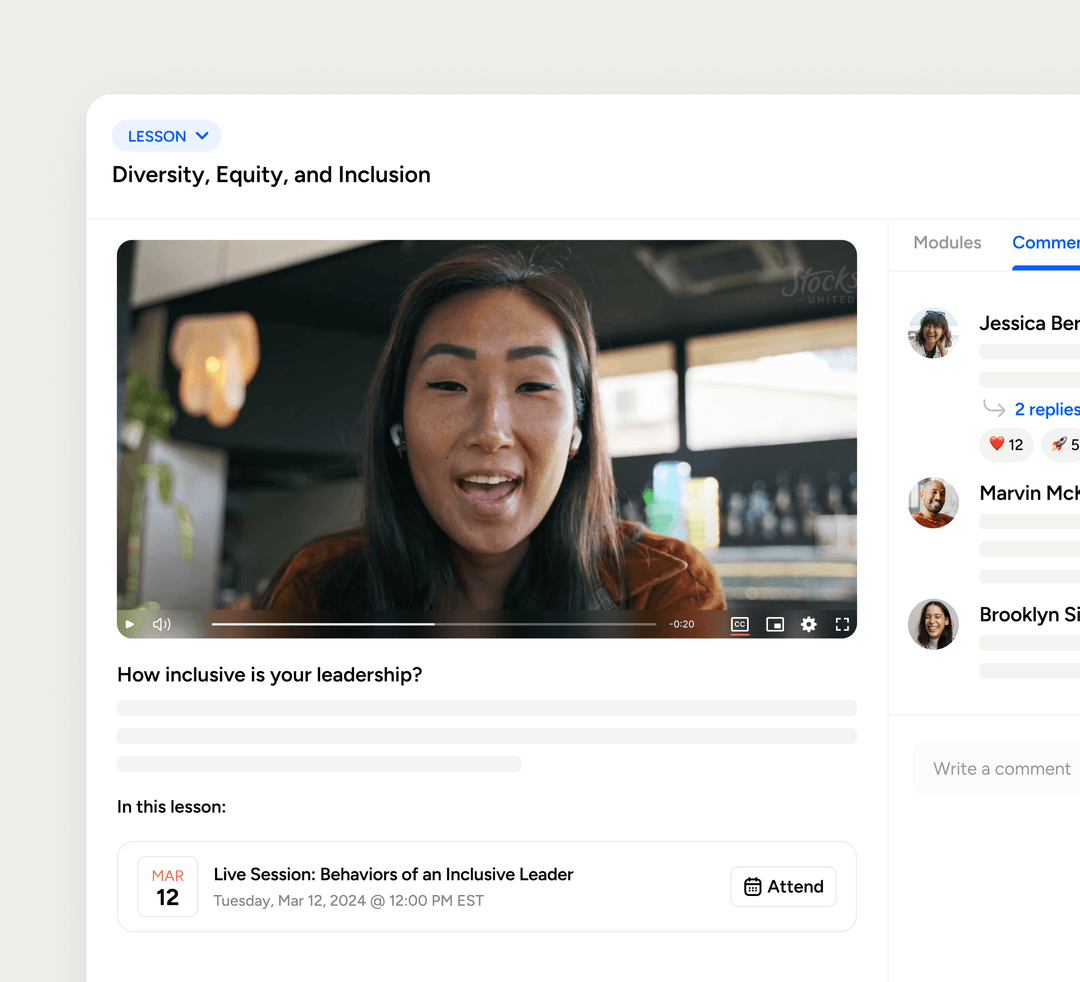
Task: Mute the video volume
Action: point(161,624)
